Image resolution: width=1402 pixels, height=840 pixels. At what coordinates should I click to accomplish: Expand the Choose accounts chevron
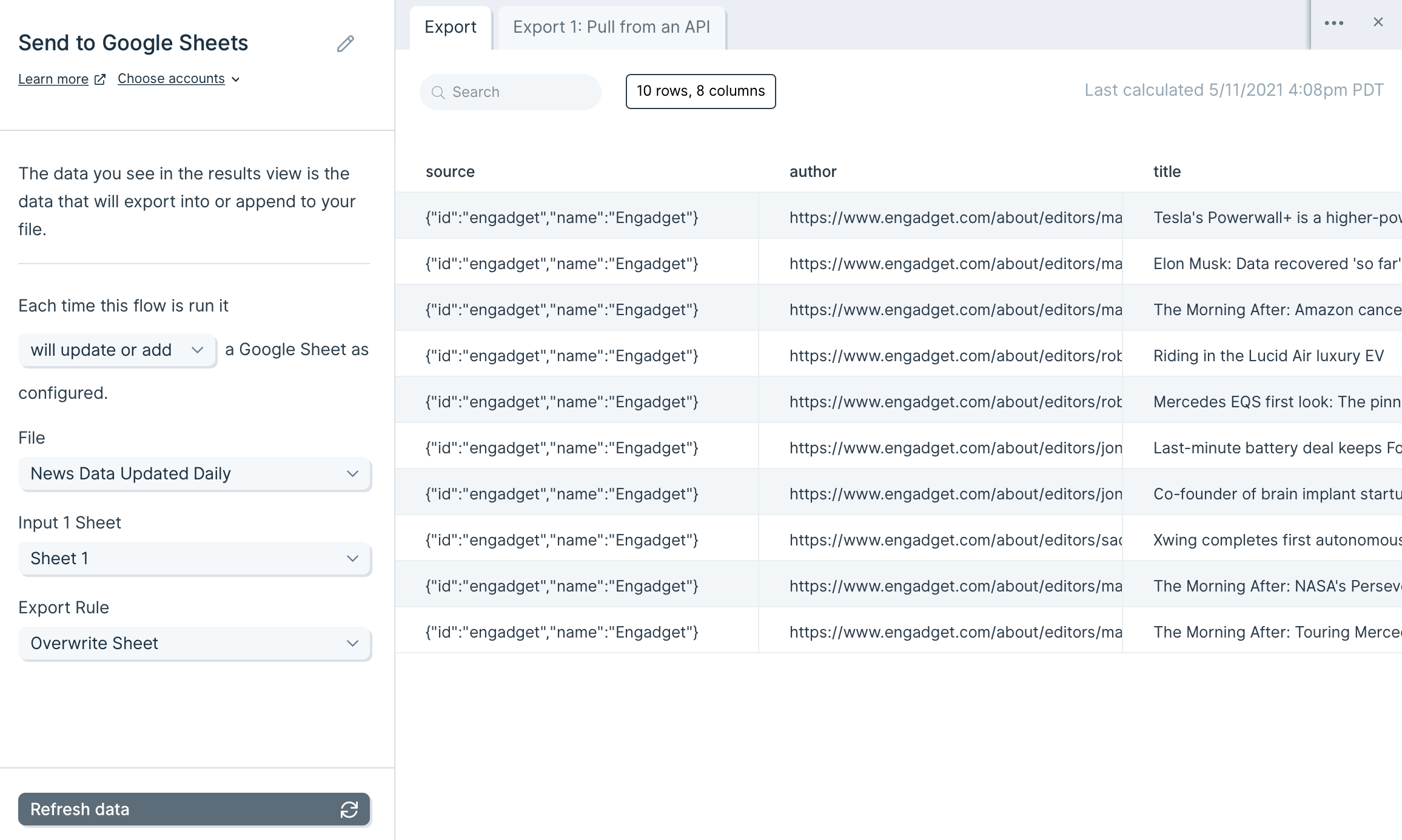coord(236,79)
